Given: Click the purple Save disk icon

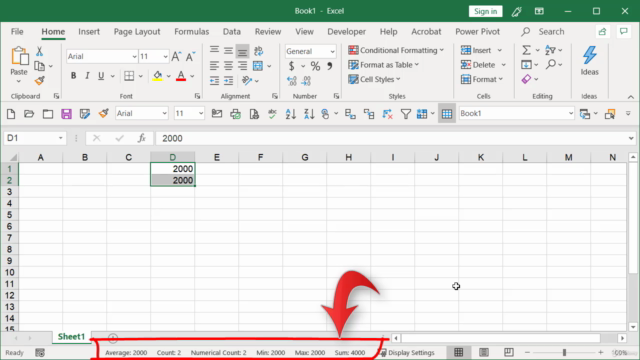Looking at the screenshot, I should point(66,114).
